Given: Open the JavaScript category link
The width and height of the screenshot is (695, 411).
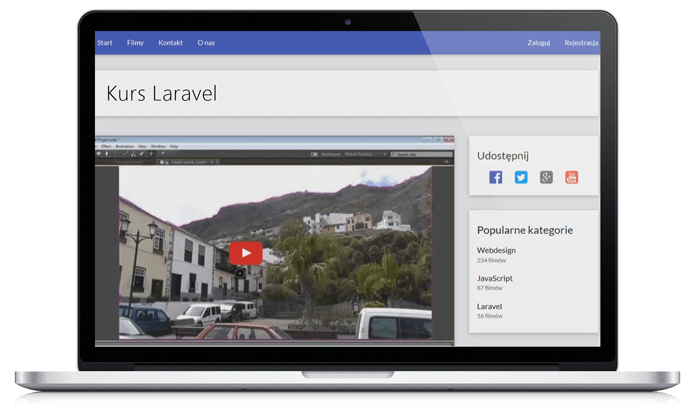Looking at the screenshot, I should (496, 278).
